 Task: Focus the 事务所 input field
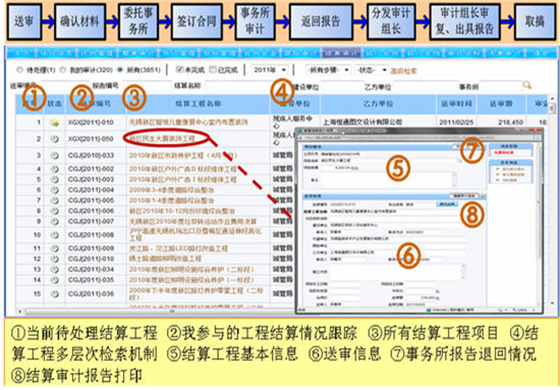500,86
